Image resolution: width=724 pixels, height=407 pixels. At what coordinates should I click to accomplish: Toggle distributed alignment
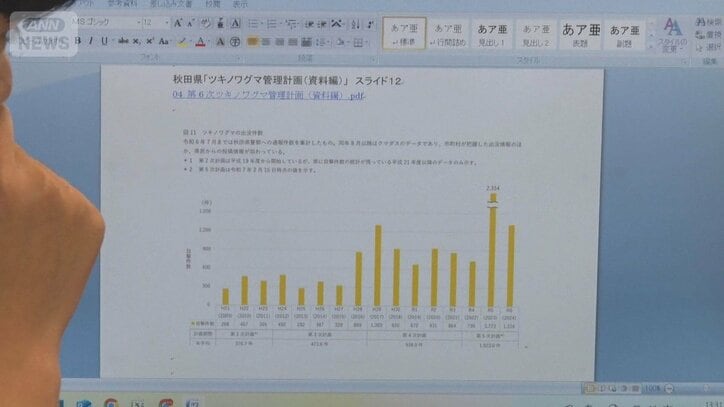coord(307,43)
